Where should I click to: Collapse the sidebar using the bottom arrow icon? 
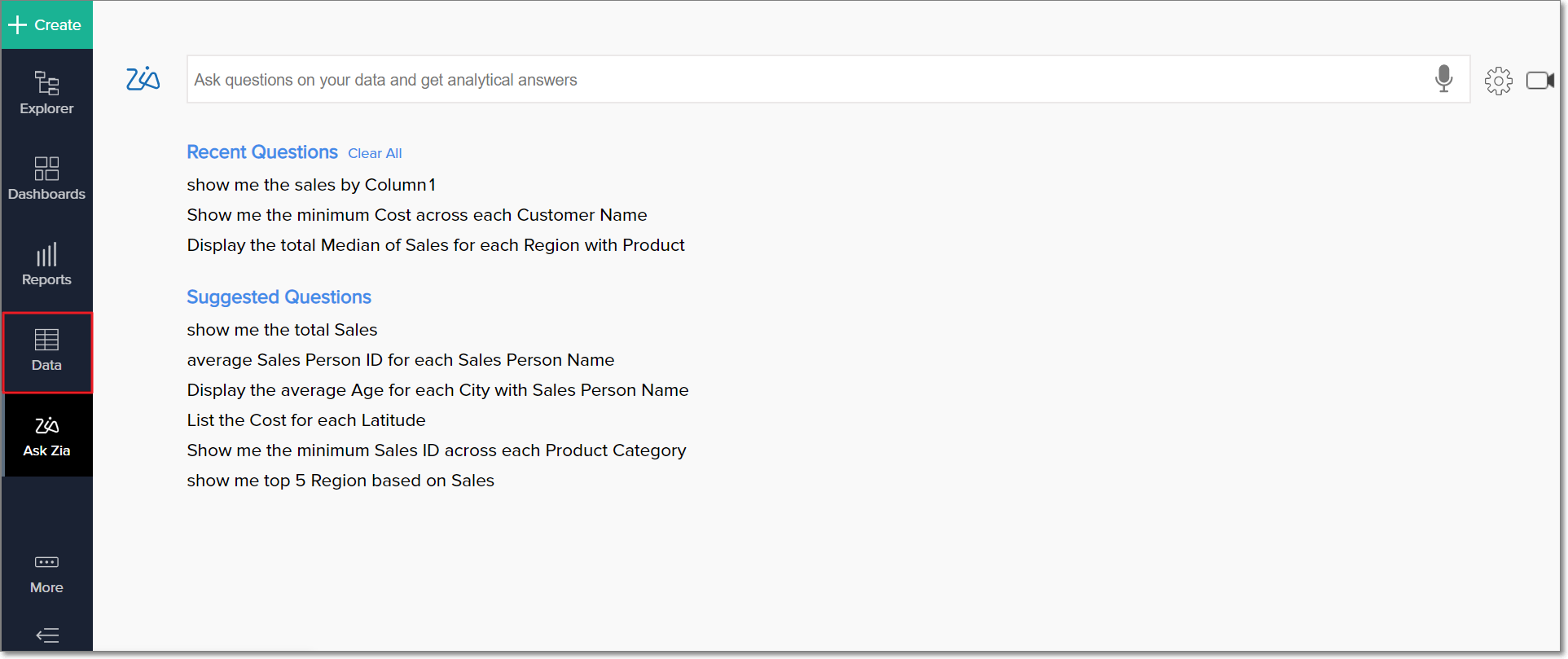(47, 635)
